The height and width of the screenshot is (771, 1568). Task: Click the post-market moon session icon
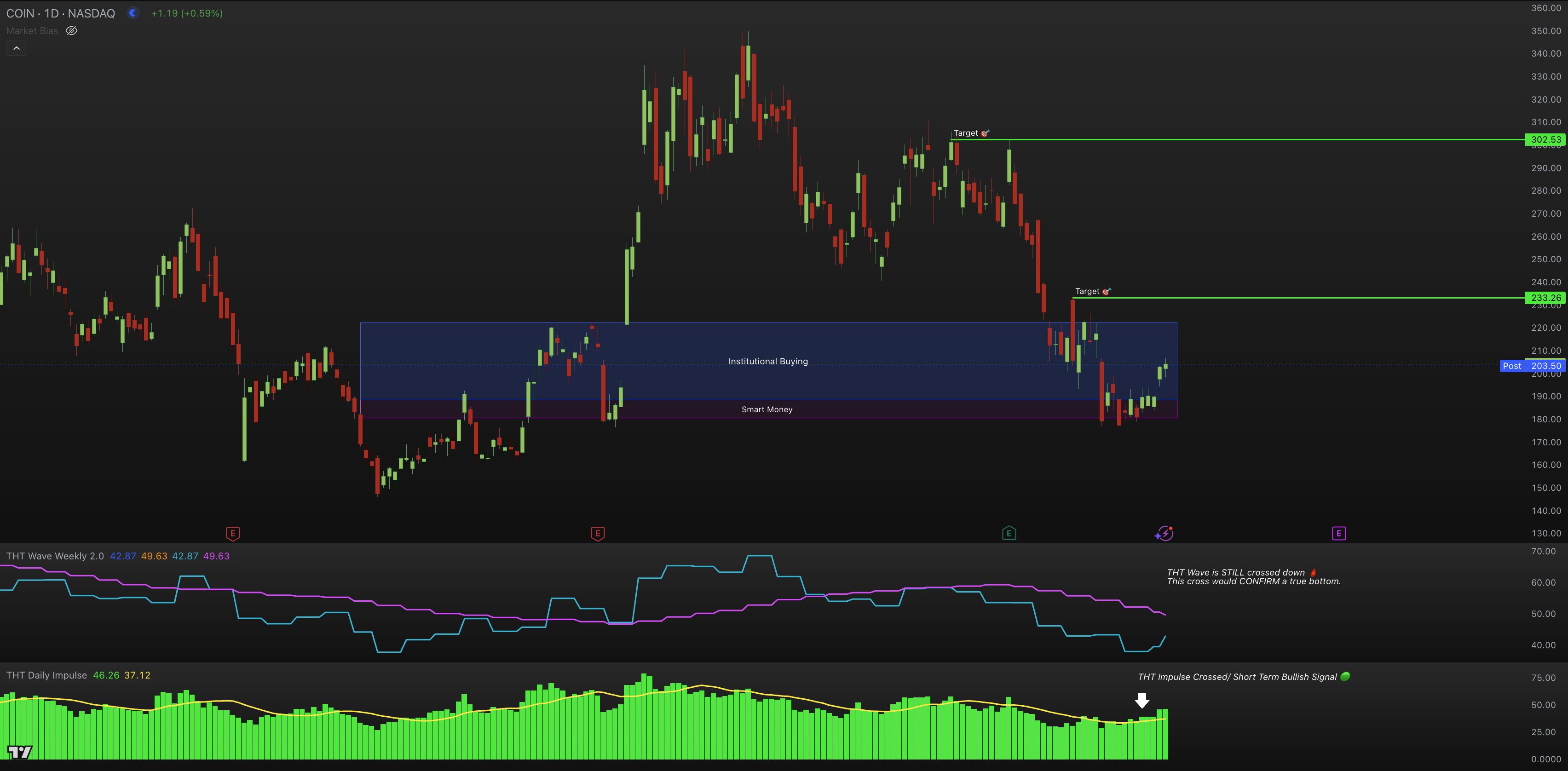tap(133, 13)
